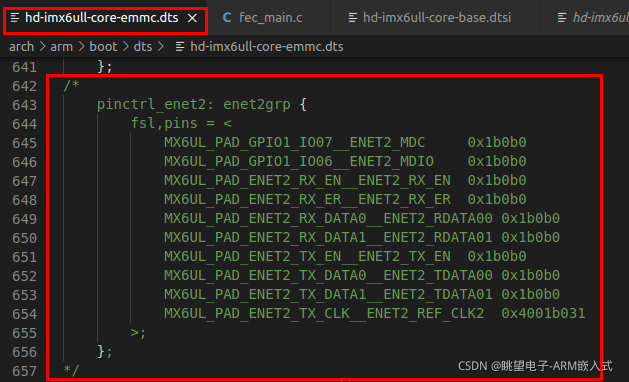Click 'MX6UL_PAD_ENET2_TX_CLK__ENET2_REF_CLK2' text
Screen dimensions: 629x382
pos(324,313)
